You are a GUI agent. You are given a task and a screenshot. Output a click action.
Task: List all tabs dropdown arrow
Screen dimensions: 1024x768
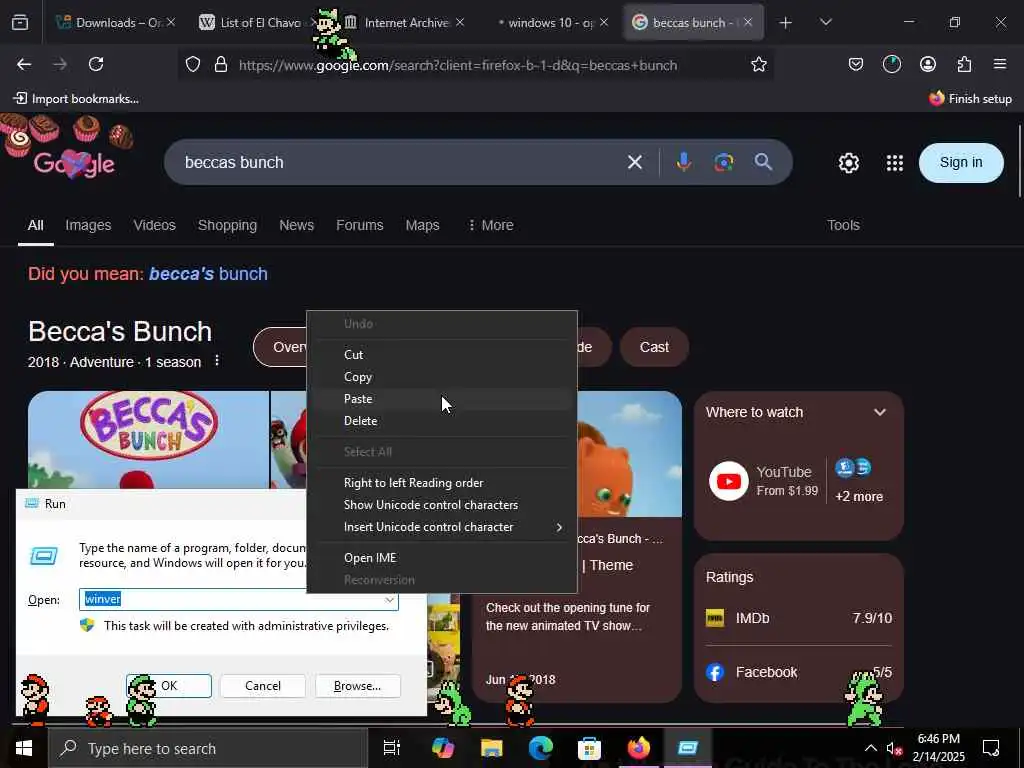point(825,22)
